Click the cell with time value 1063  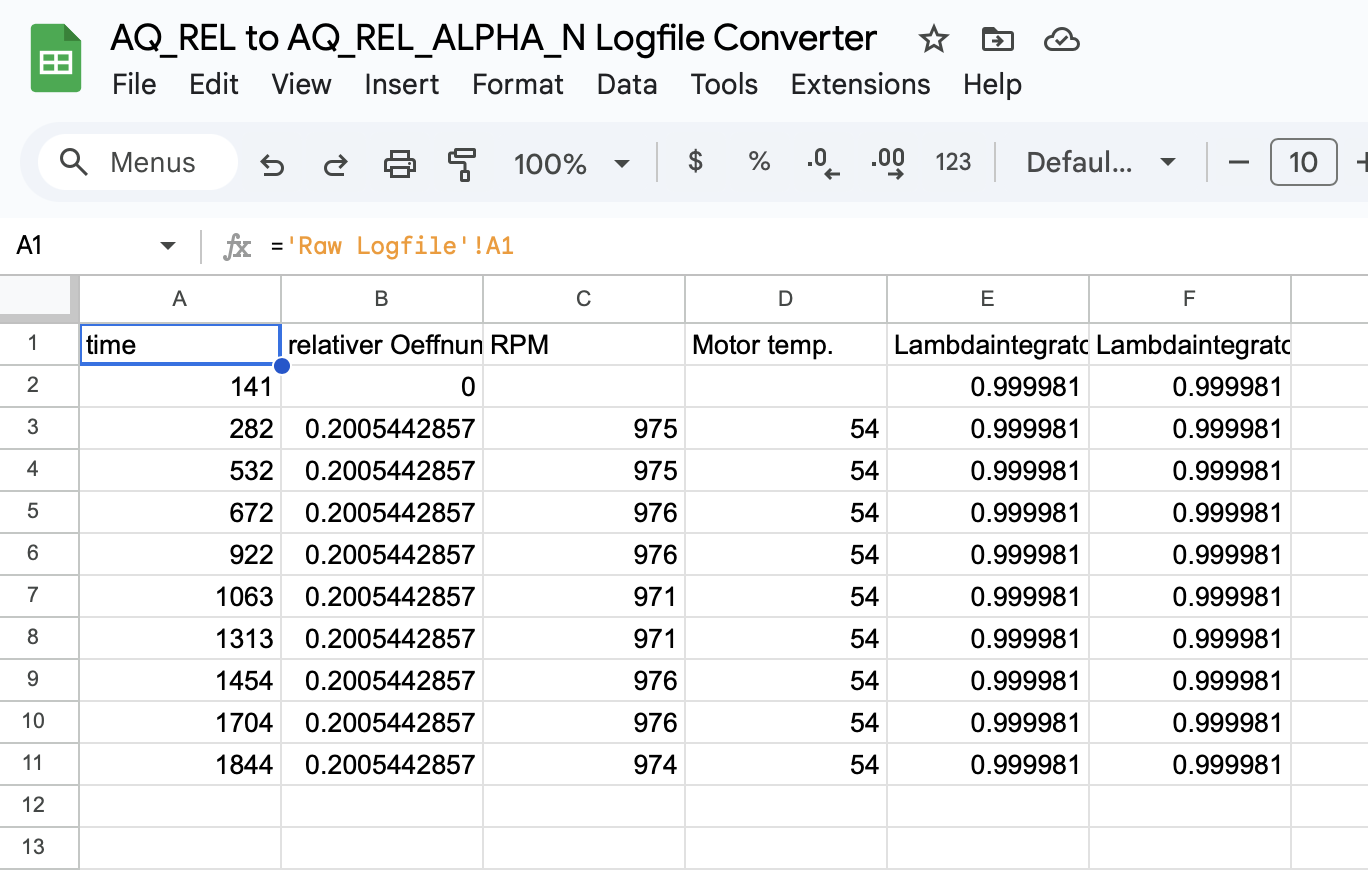click(x=180, y=597)
